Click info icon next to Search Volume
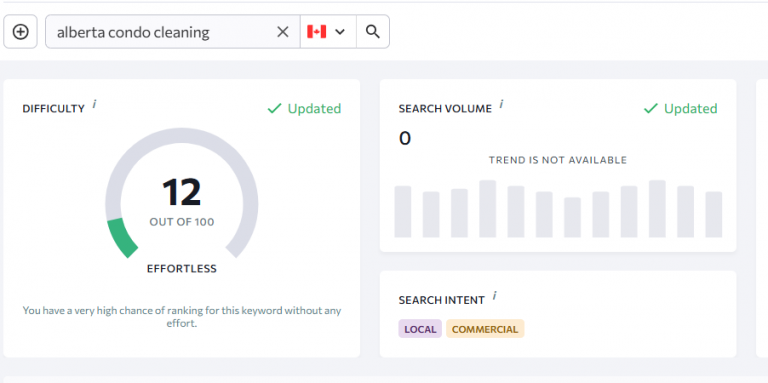Screen dimensions: 768x383 click(x=502, y=104)
